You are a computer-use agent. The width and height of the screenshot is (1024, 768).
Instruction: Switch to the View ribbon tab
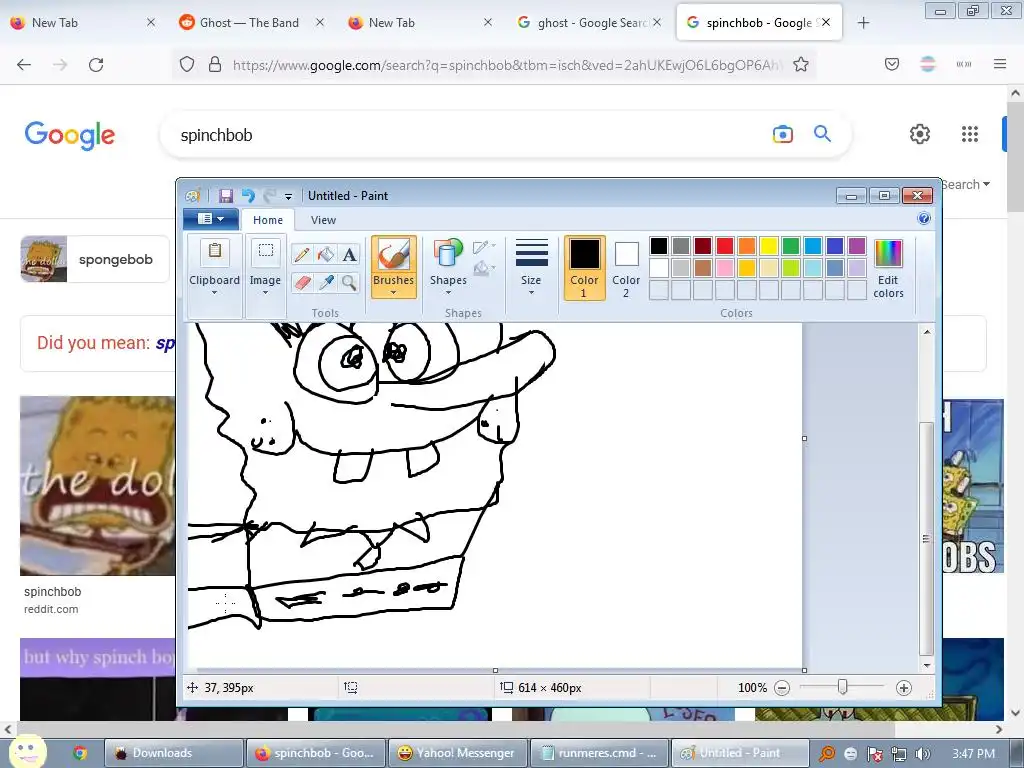pos(323,220)
